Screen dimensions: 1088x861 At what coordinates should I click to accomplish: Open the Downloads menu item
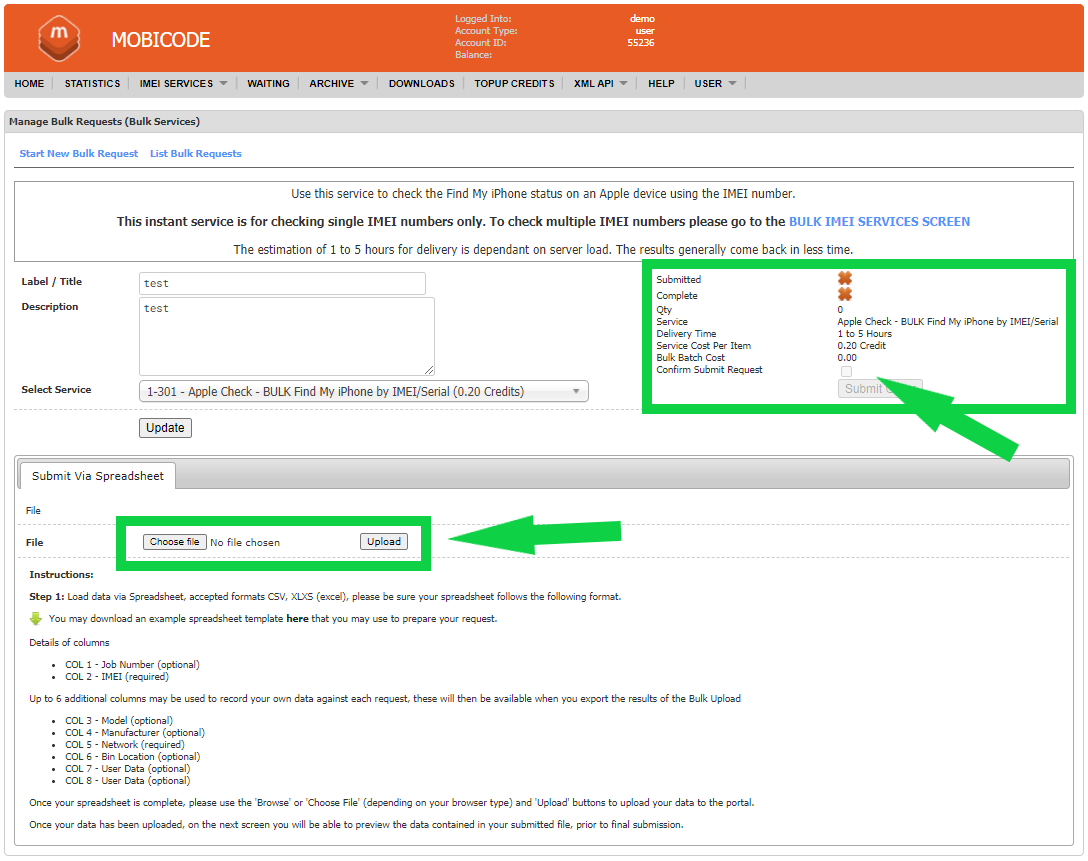(x=421, y=83)
